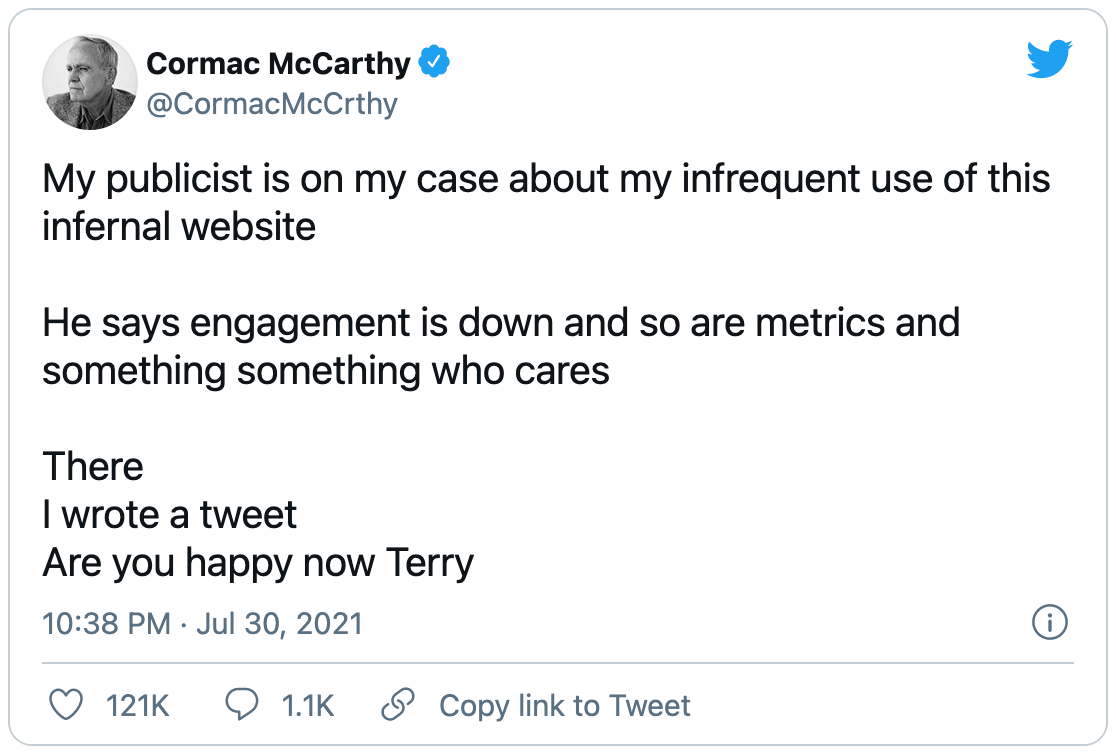Image resolution: width=1116 pixels, height=756 pixels.
Task: Open the @CormacMcCrthy handle link
Action: pos(272,104)
